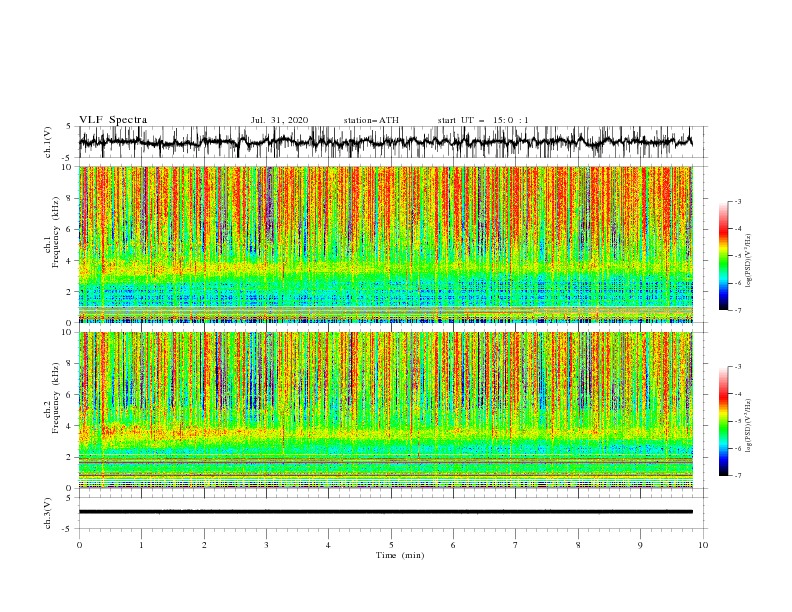The width and height of the screenshot is (792, 612).
Task: Click time-axis tick label "4"
Action: tap(328, 545)
